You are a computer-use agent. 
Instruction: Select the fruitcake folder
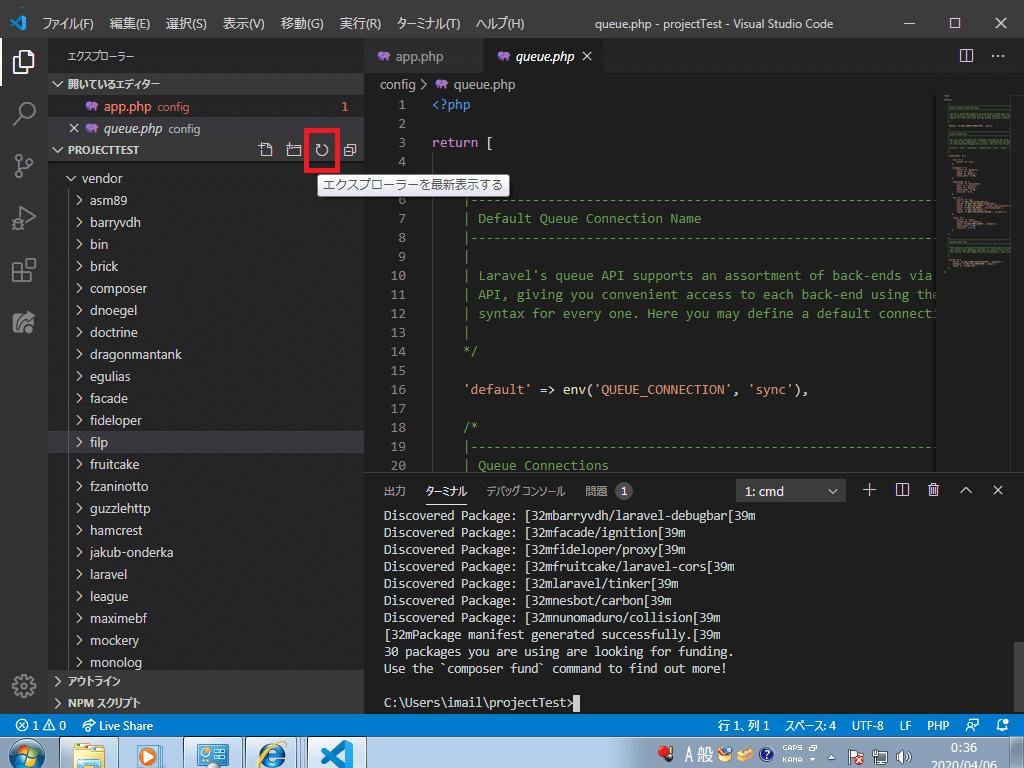(206, 464)
